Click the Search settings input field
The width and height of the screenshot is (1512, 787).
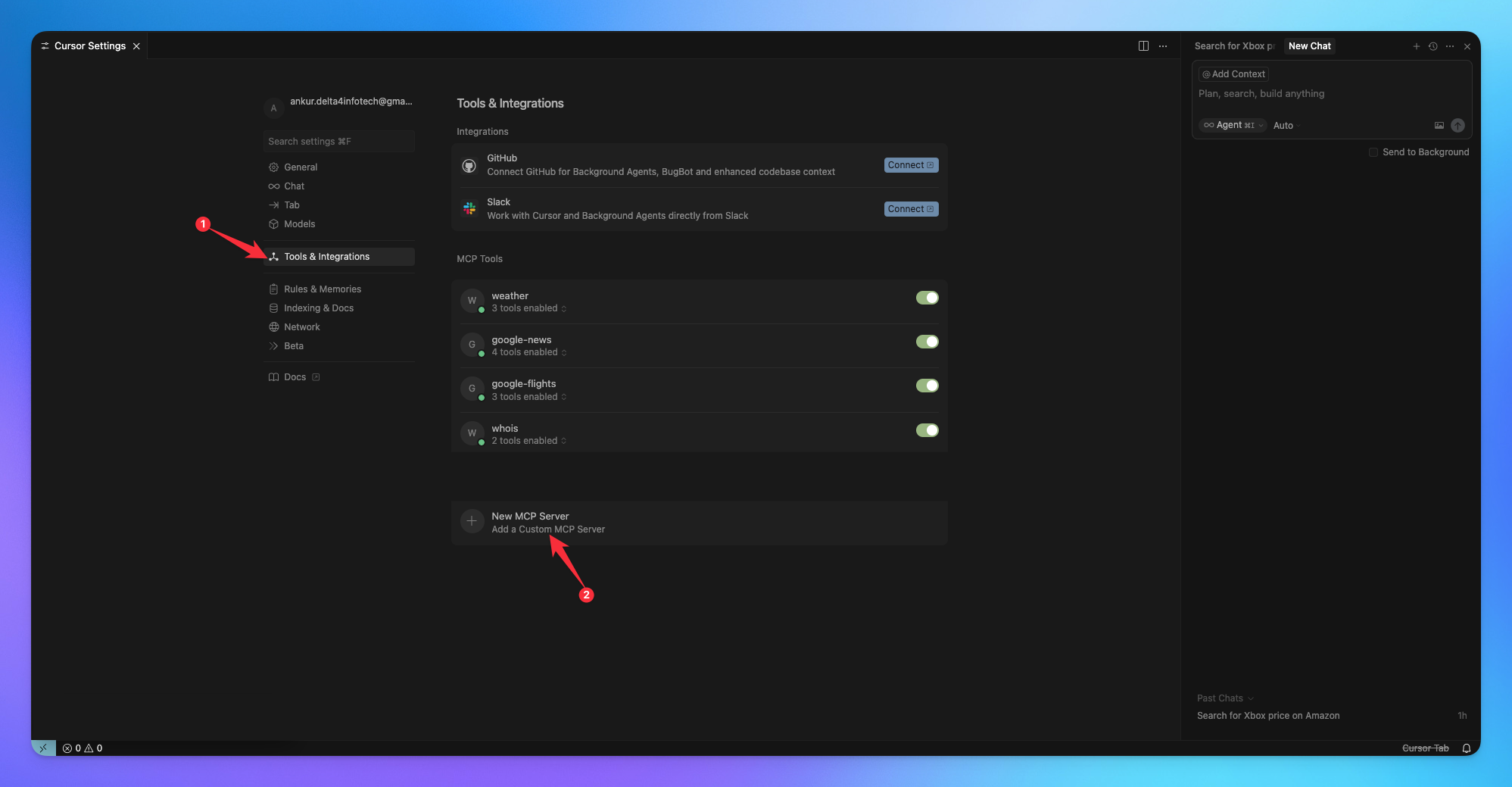coord(339,141)
